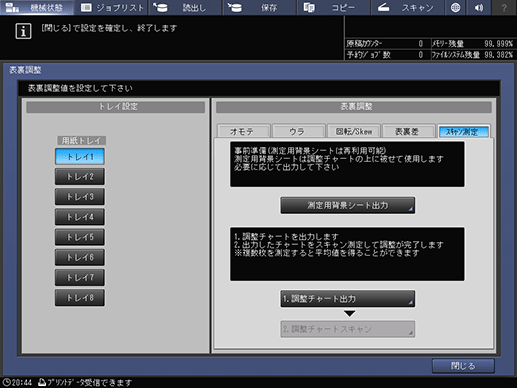Click the speaker volume icon

tap(479, 7)
